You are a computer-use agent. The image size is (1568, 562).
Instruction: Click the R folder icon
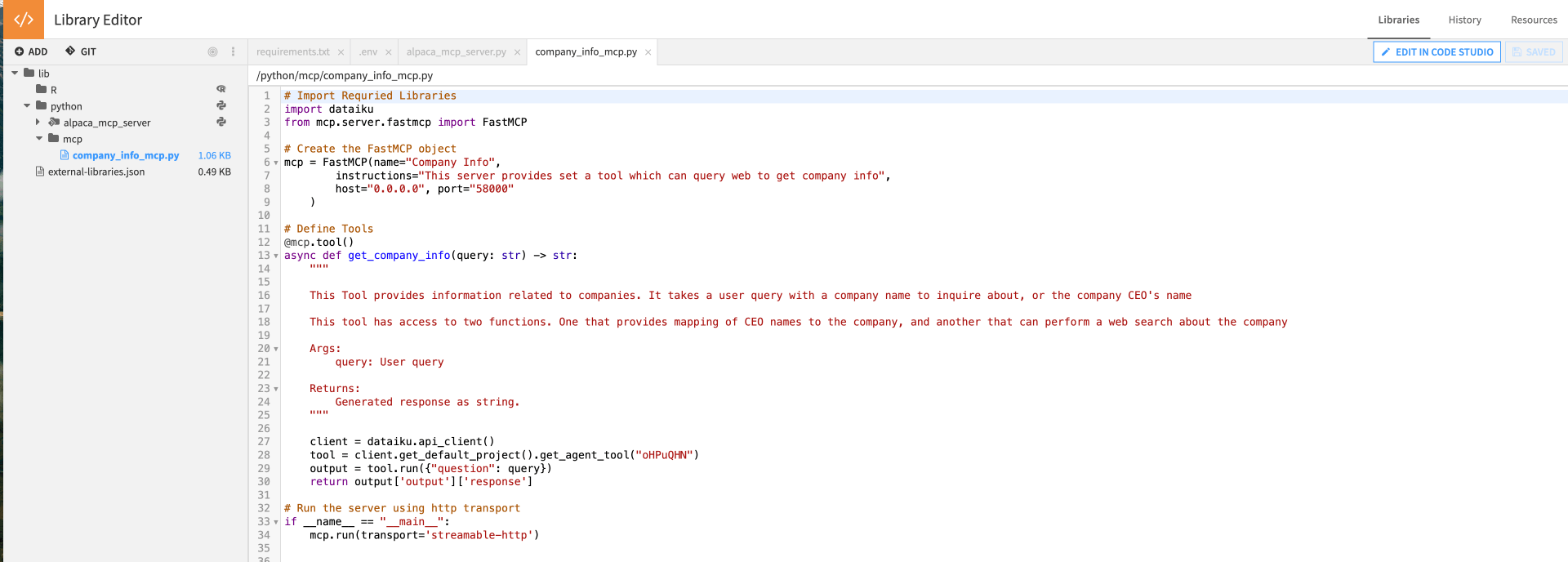tap(41, 89)
